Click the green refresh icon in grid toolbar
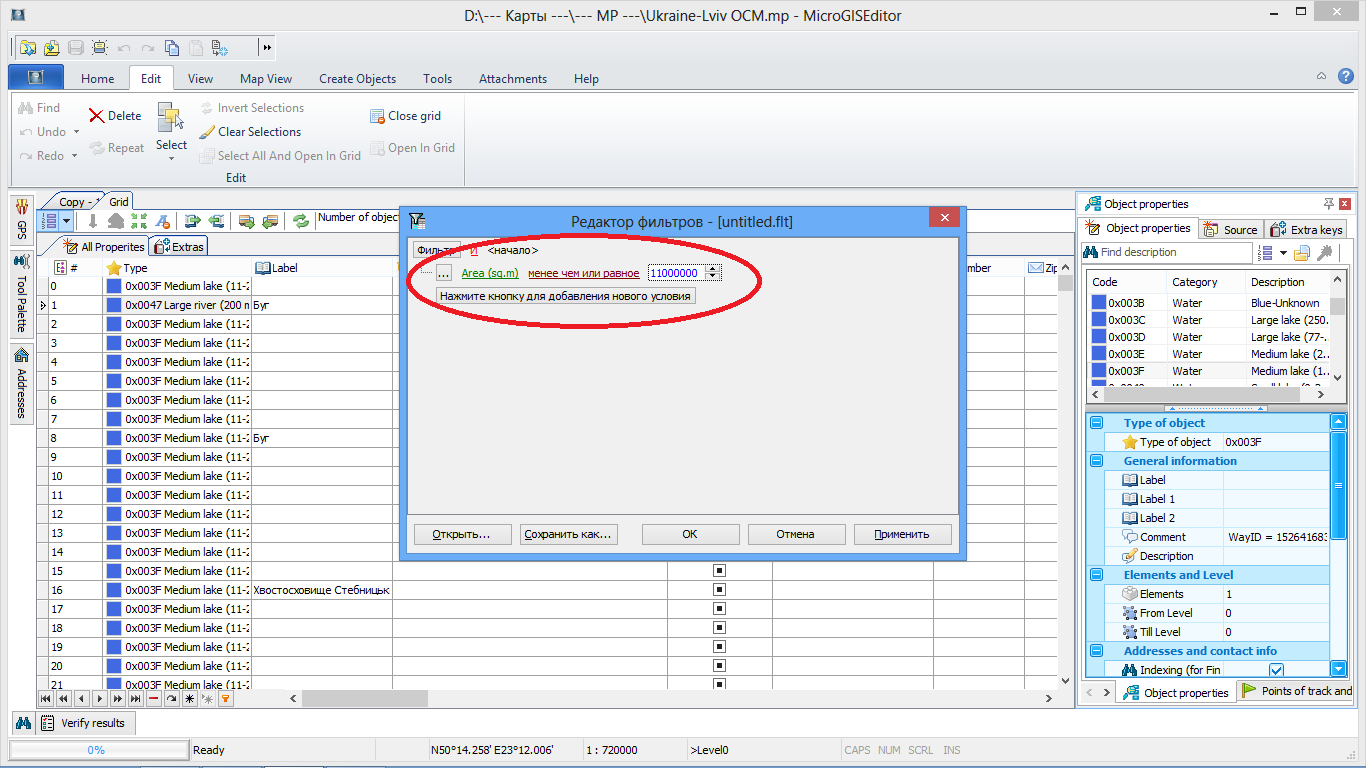Viewport: 1366px width, 768px height. click(x=300, y=221)
